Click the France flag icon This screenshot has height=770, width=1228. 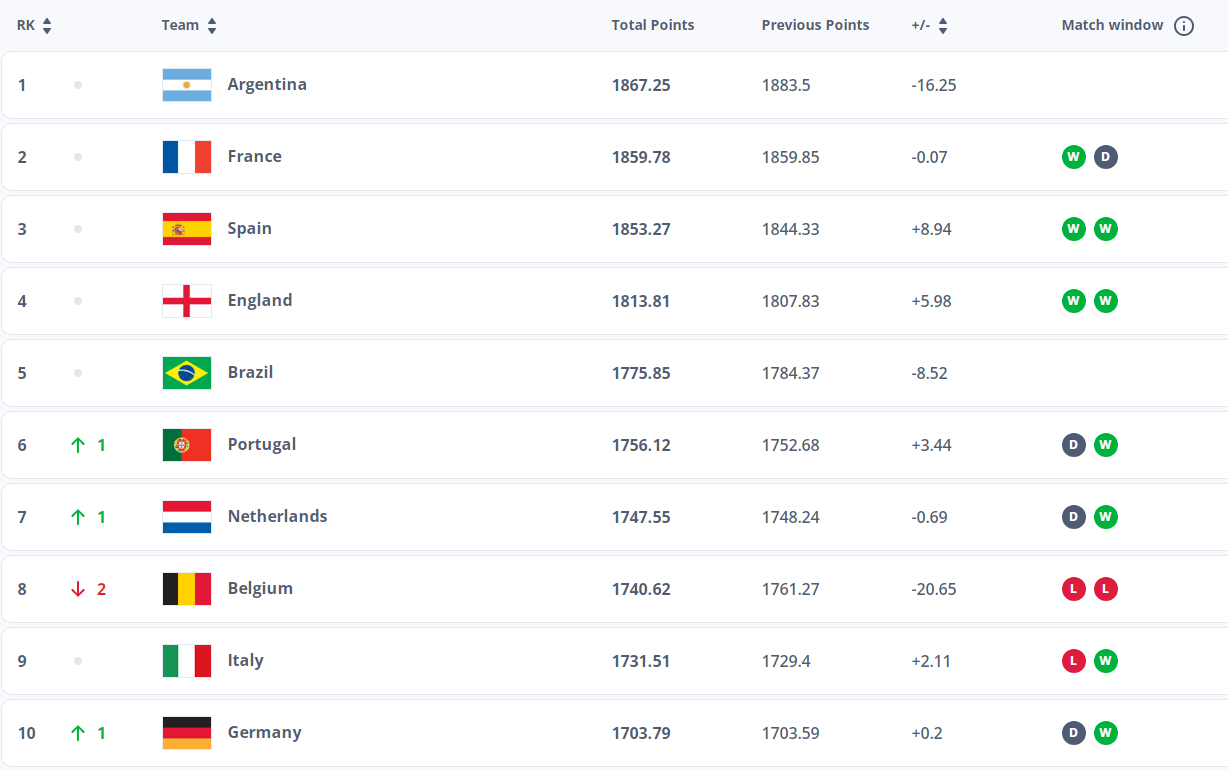(187, 157)
